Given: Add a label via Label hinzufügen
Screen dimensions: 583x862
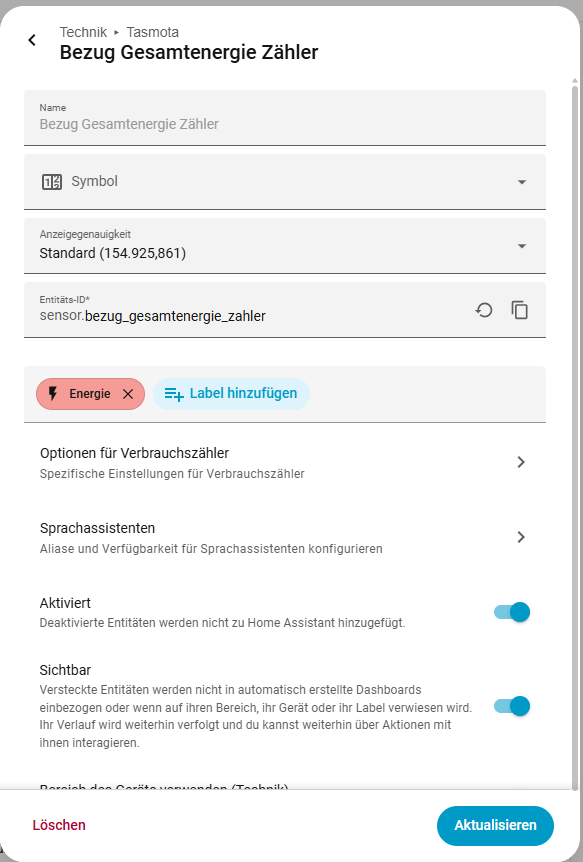Looking at the screenshot, I should tap(232, 394).
